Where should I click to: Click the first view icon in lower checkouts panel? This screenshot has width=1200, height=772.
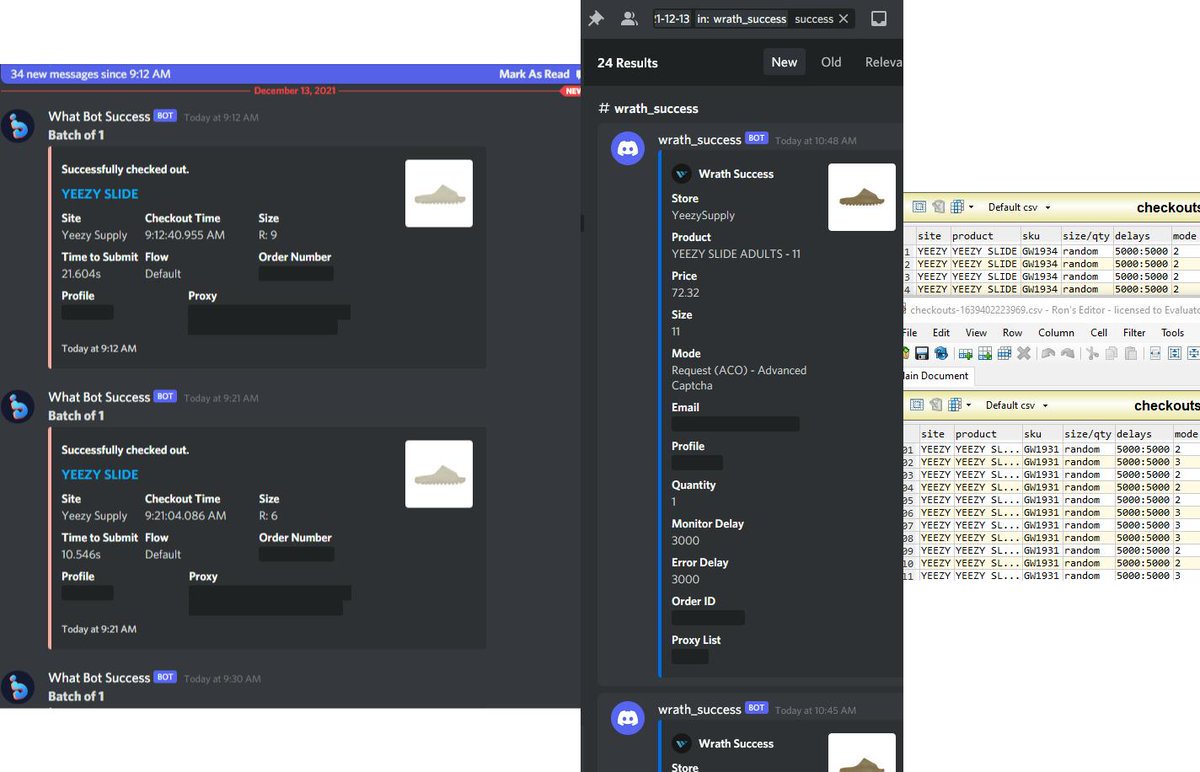click(x=917, y=405)
